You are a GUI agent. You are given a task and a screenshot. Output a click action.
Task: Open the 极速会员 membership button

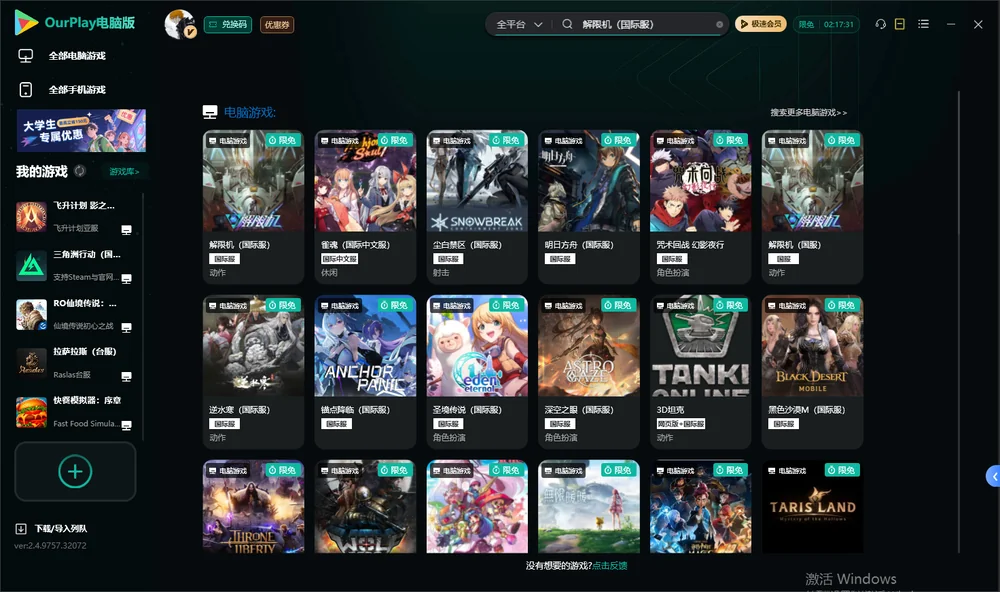pos(761,24)
